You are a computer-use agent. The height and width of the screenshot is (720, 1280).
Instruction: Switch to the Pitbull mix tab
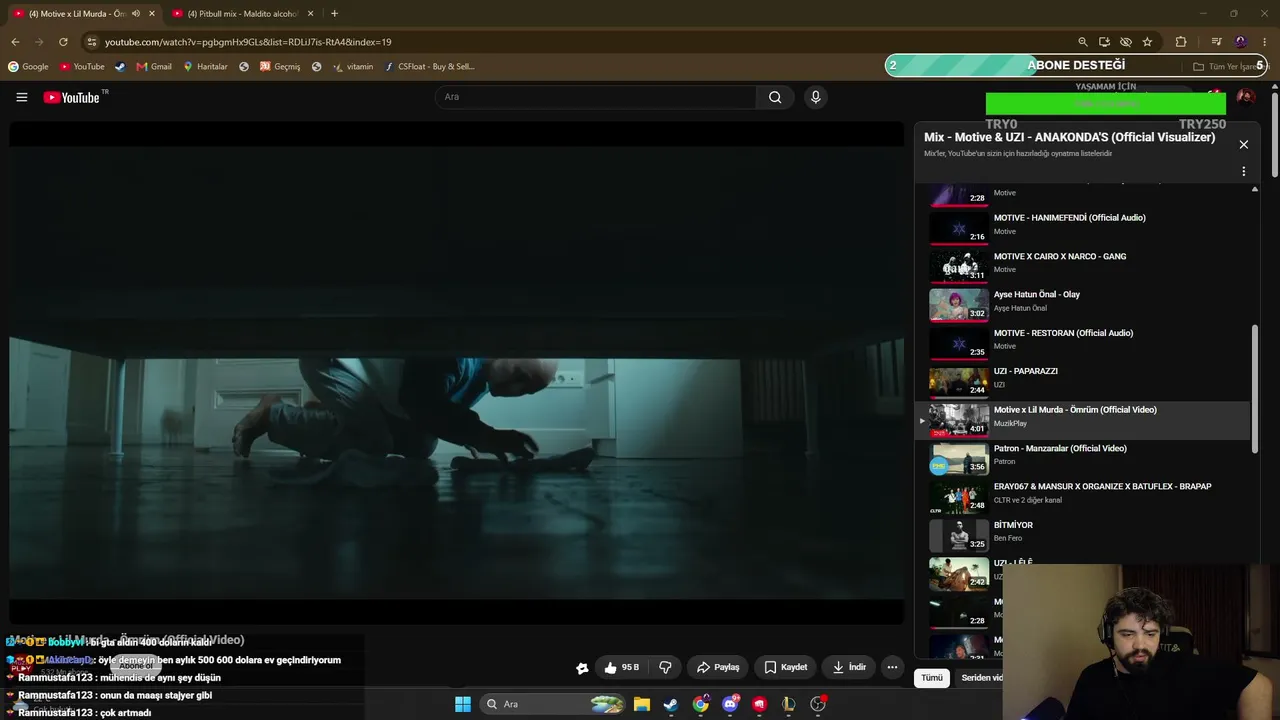coord(243,14)
